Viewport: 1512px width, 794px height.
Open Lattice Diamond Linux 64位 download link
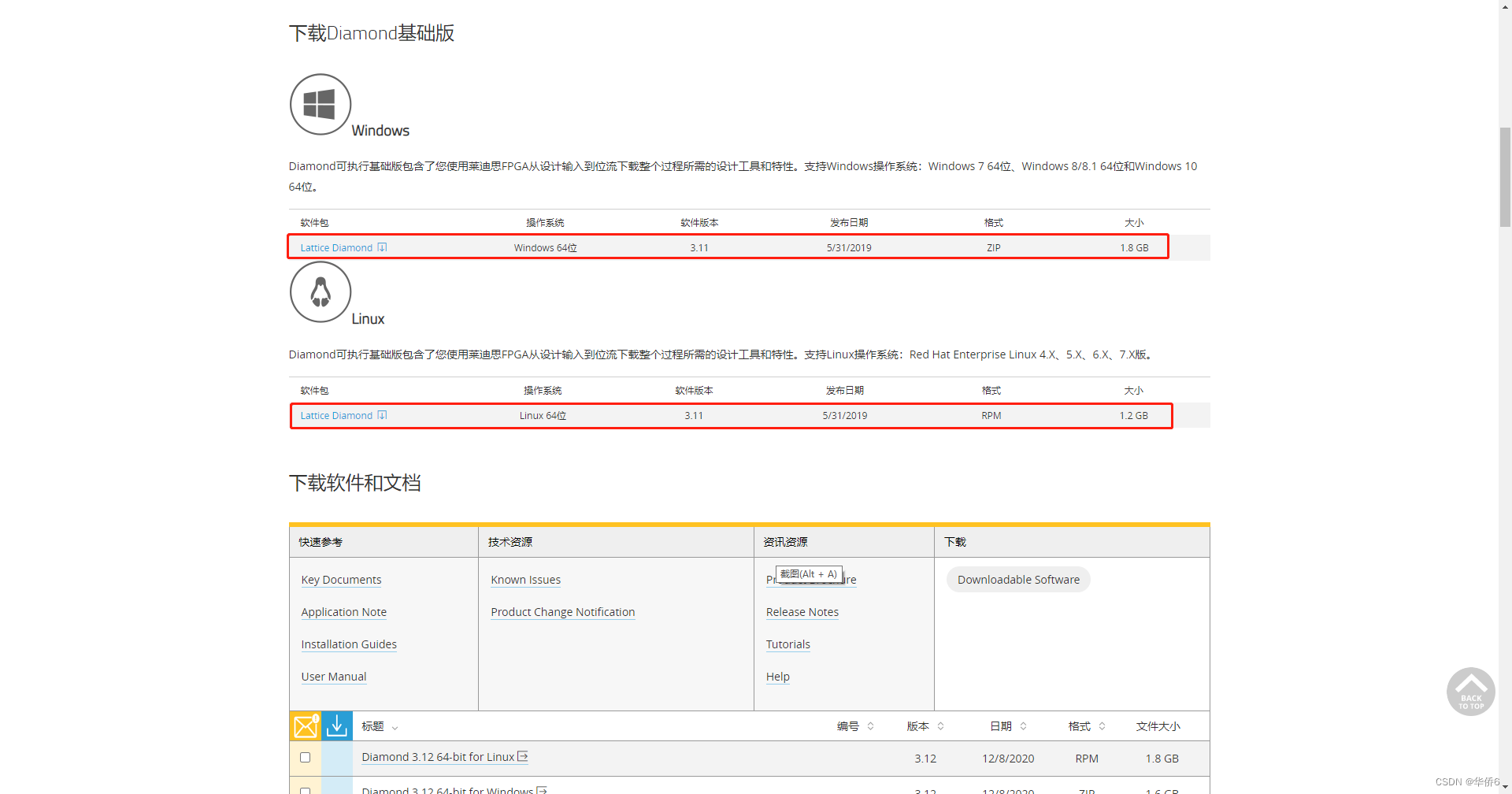(336, 415)
